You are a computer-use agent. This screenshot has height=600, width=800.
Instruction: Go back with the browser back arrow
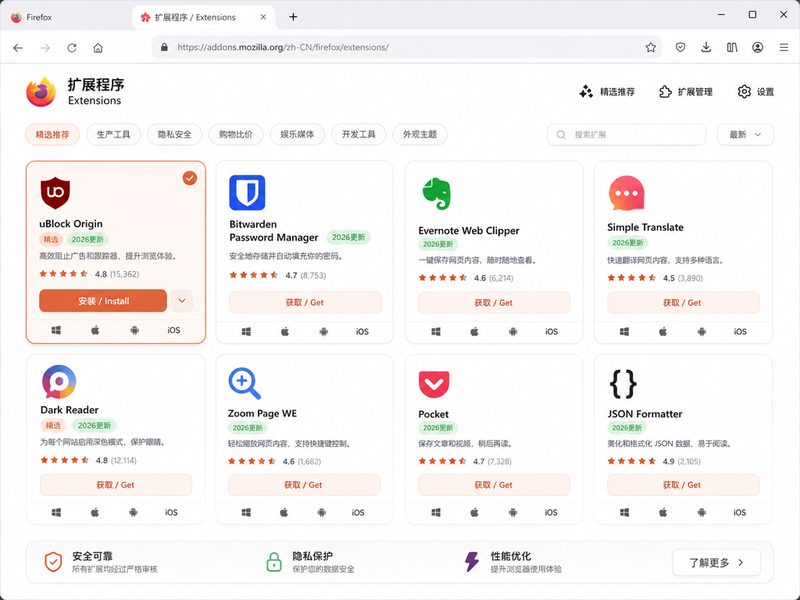pos(18,47)
